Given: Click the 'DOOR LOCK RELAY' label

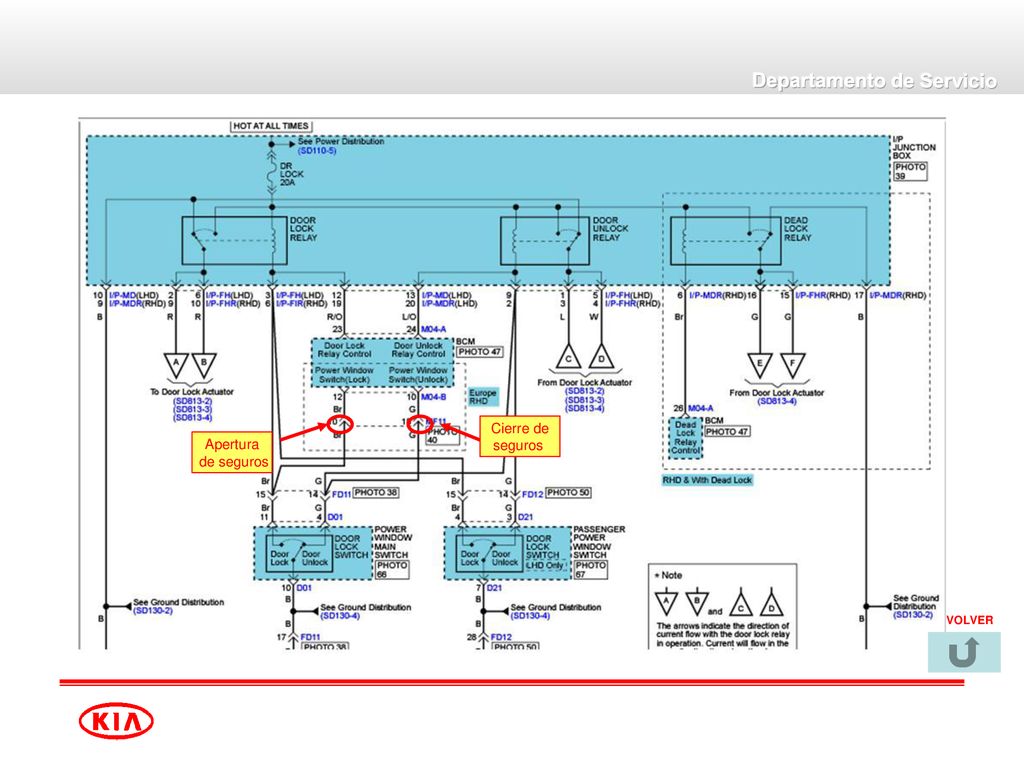Looking at the screenshot, I should pyautogui.click(x=303, y=229).
